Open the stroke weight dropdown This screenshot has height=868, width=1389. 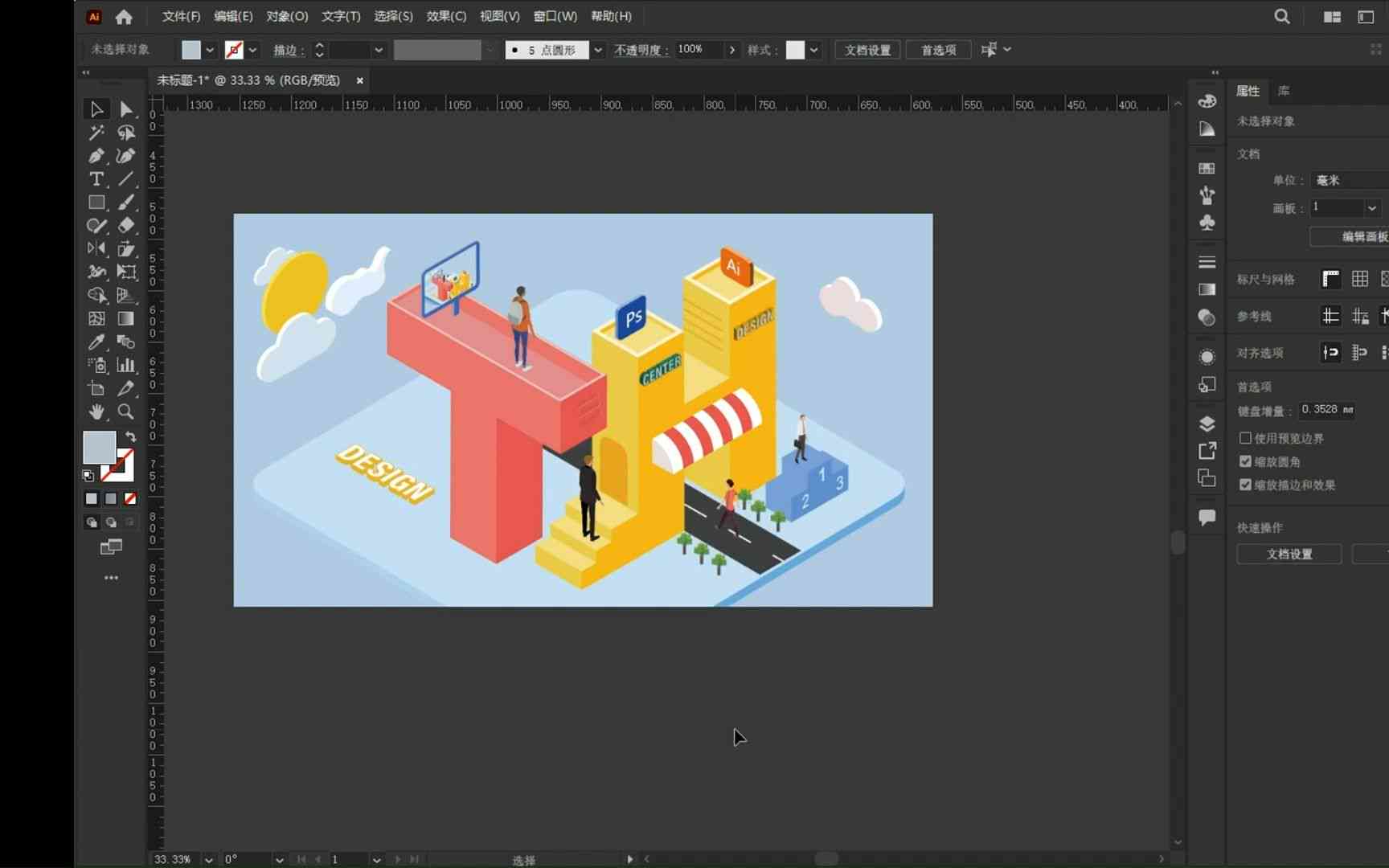(x=379, y=50)
